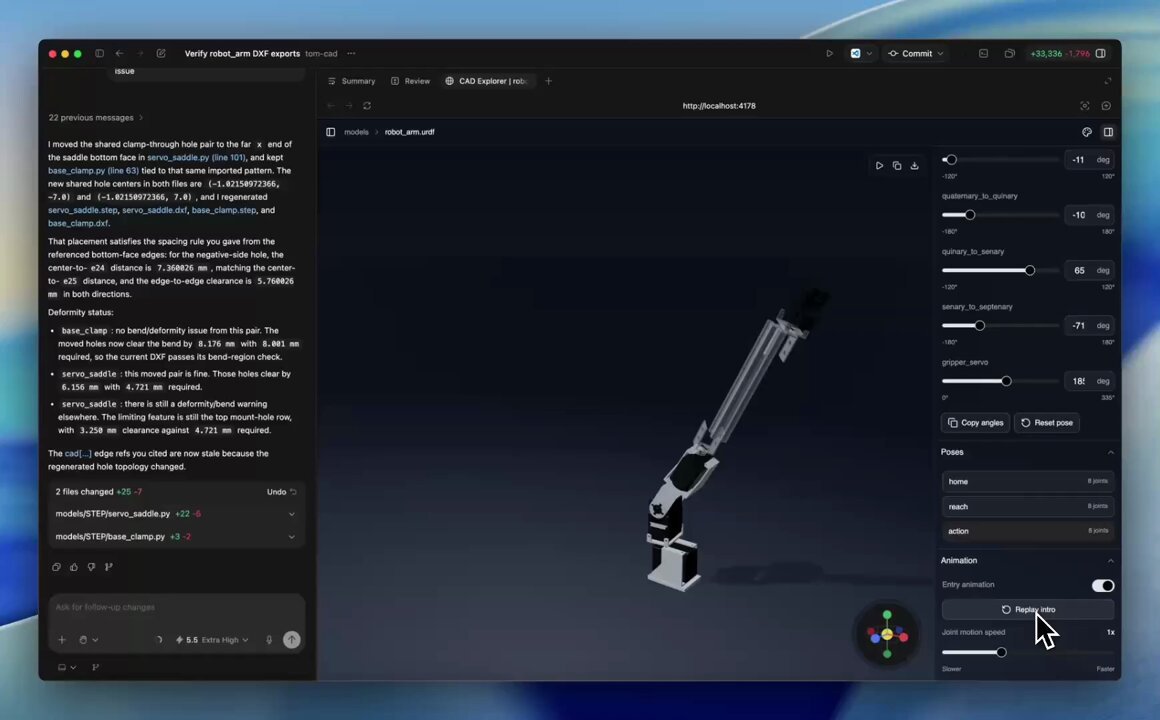Viewport: 1160px width, 720px height.
Task: Open servo_saddle.py (line 101) link
Action: (196, 158)
